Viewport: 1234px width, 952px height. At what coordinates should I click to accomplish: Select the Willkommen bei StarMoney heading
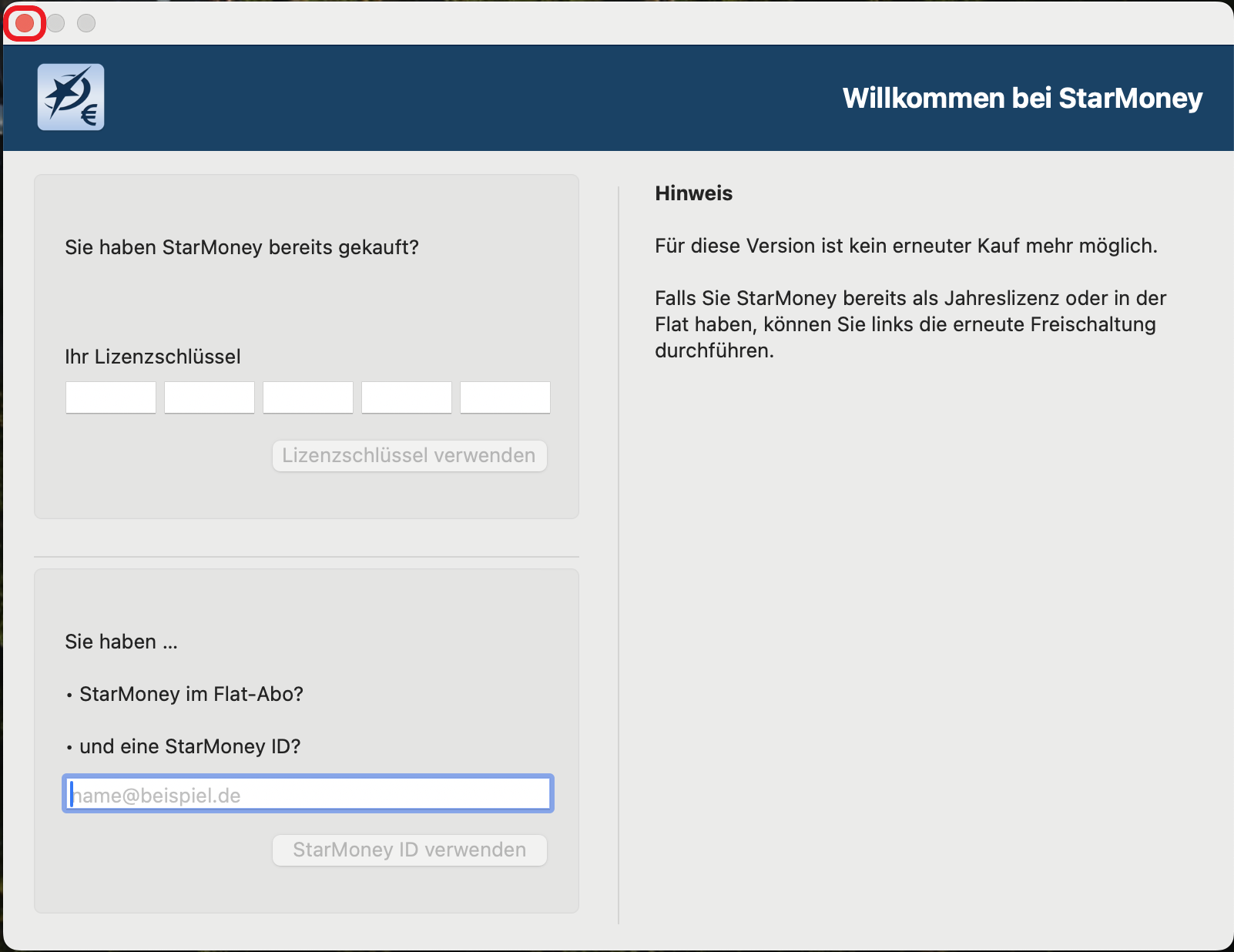click(1022, 98)
